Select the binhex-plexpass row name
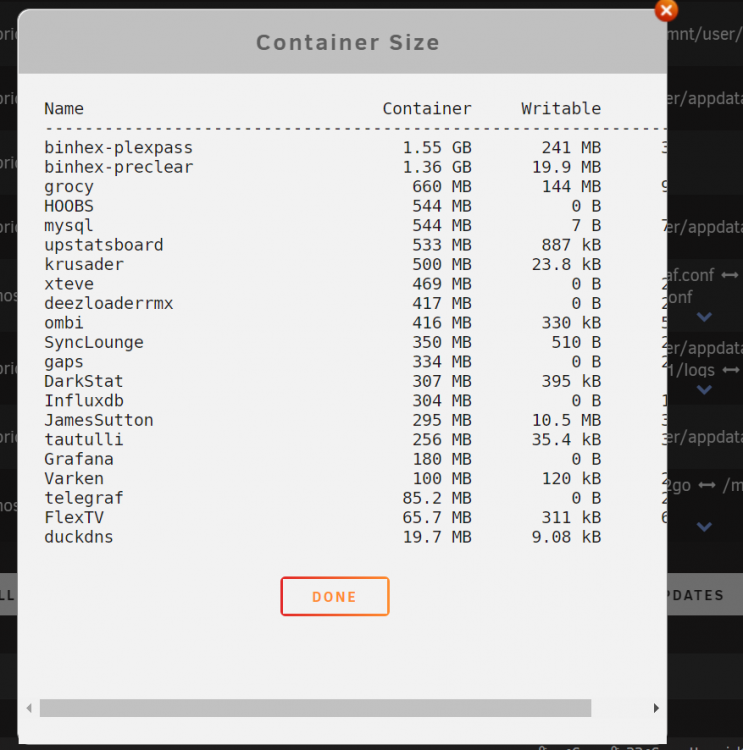 coord(119,147)
